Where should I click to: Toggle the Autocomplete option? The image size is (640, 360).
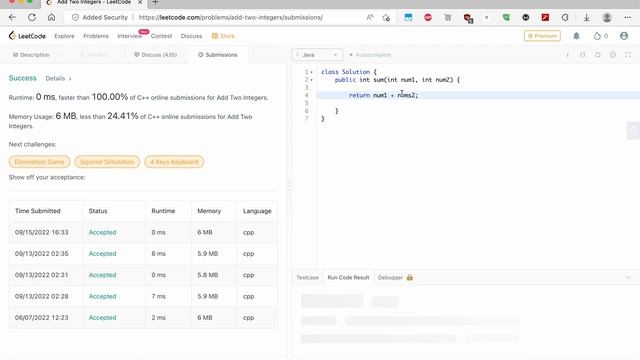[370, 55]
